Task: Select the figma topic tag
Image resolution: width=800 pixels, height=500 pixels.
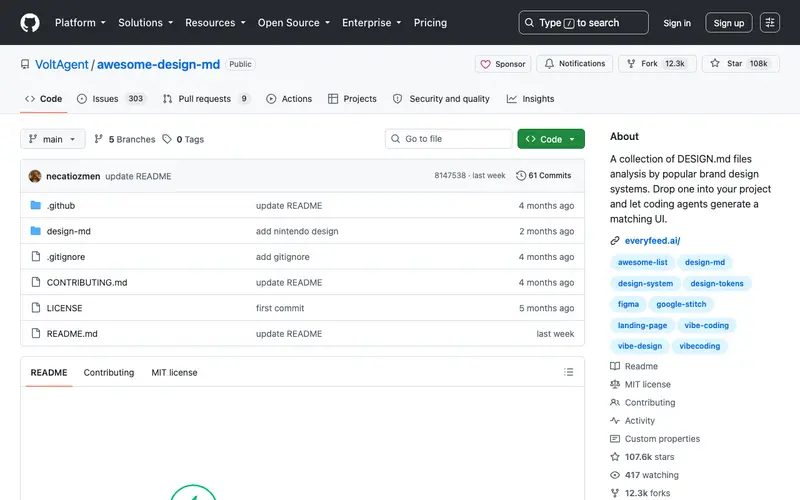Action: pos(628,304)
